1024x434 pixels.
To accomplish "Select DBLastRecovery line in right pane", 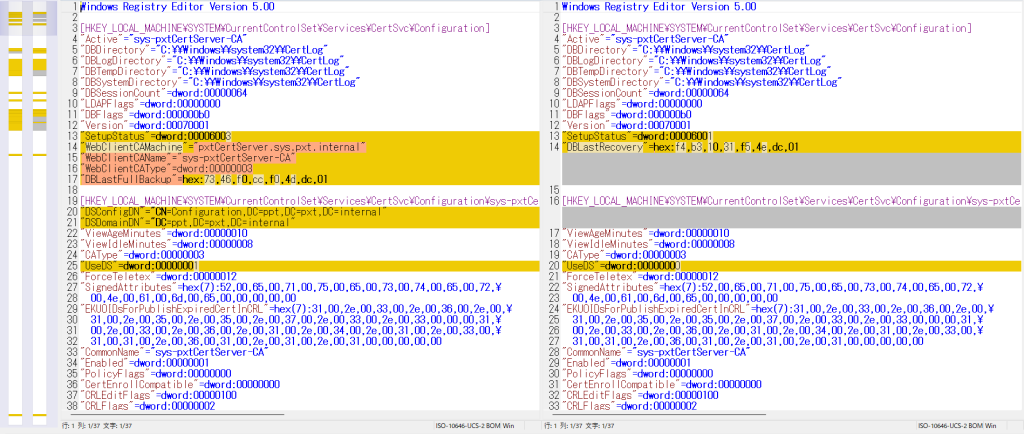I will 680,147.
